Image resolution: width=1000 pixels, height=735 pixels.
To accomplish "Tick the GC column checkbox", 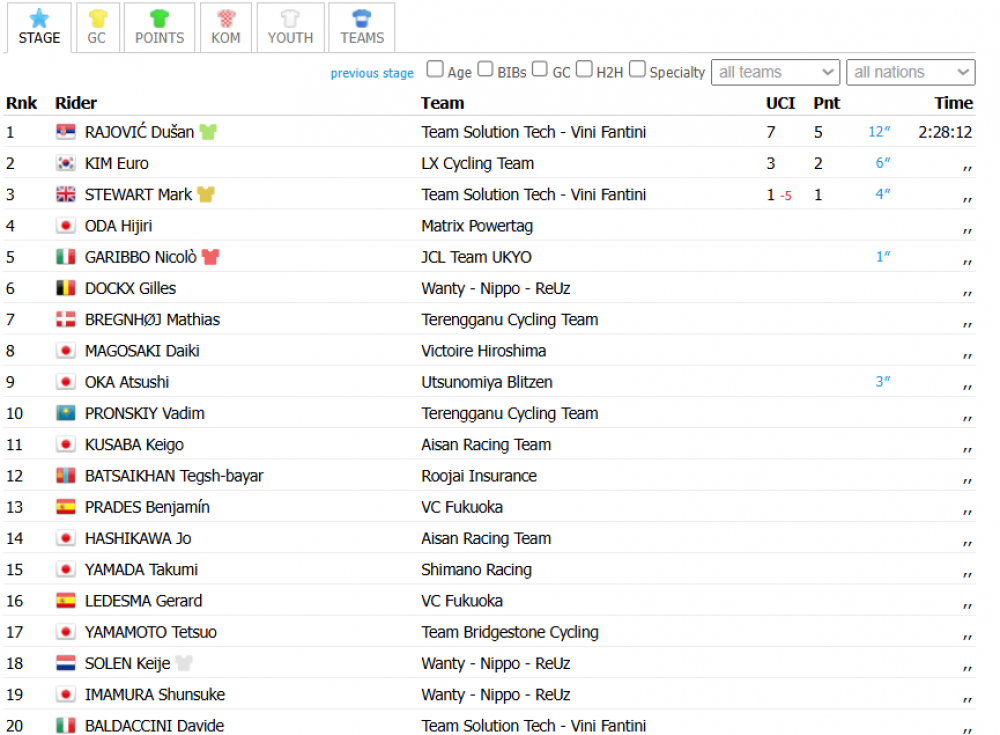I will [x=540, y=69].
